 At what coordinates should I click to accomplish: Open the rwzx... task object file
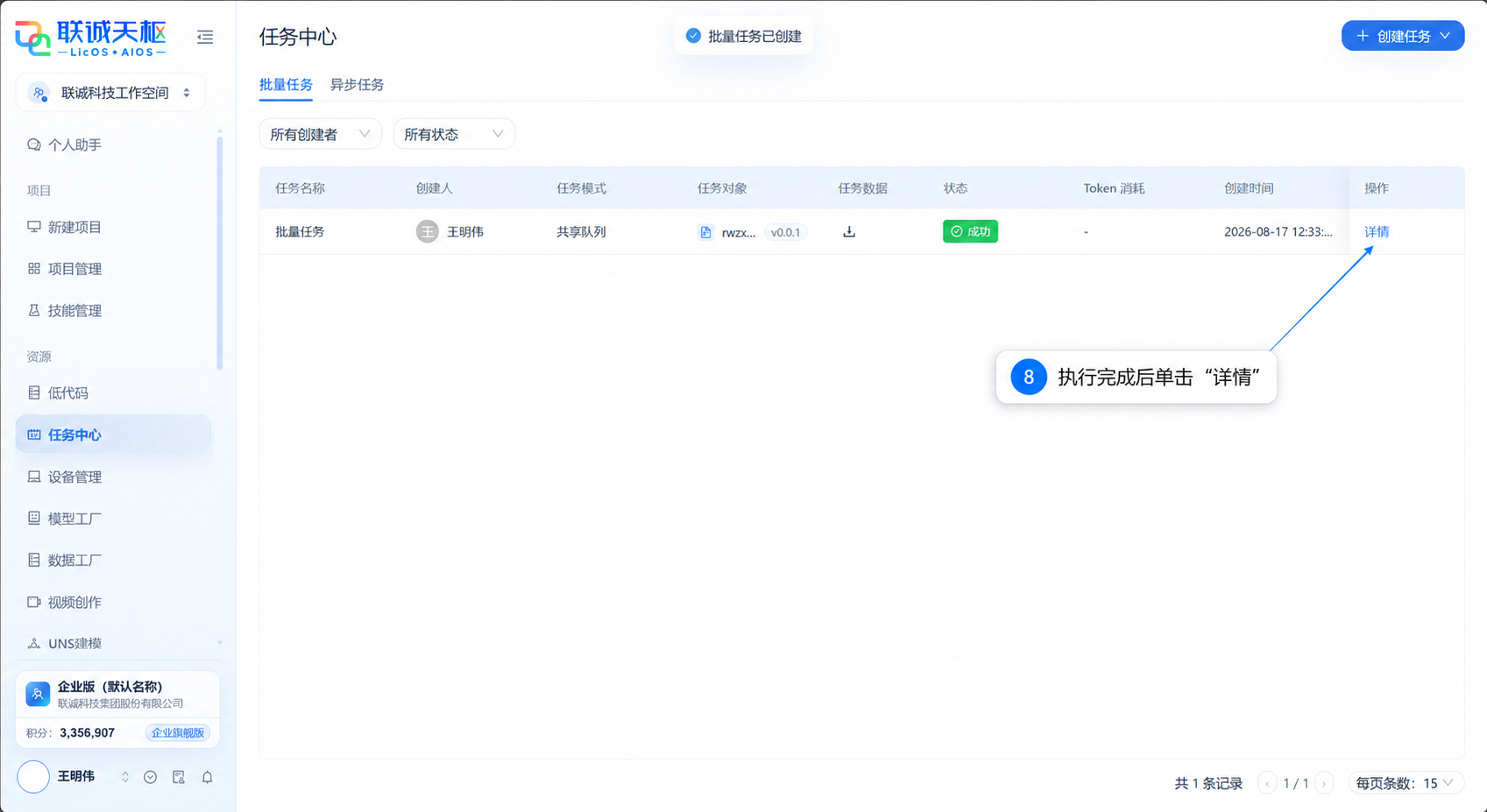[x=727, y=232]
